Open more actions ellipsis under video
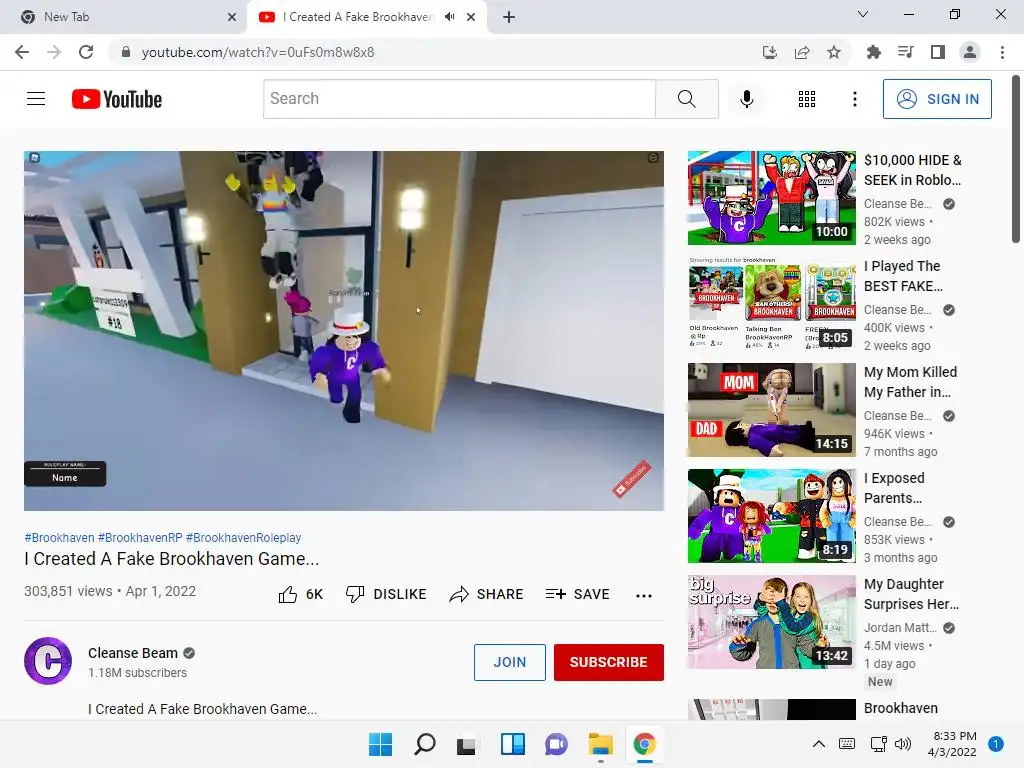The height and width of the screenshot is (768, 1024). (643, 595)
